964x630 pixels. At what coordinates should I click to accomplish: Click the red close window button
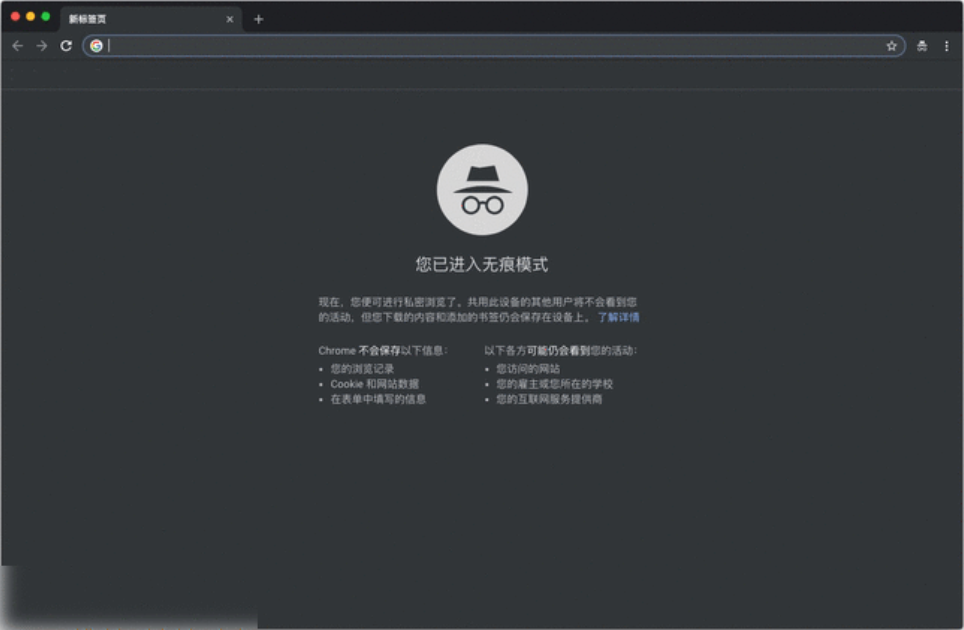click(17, 14)
